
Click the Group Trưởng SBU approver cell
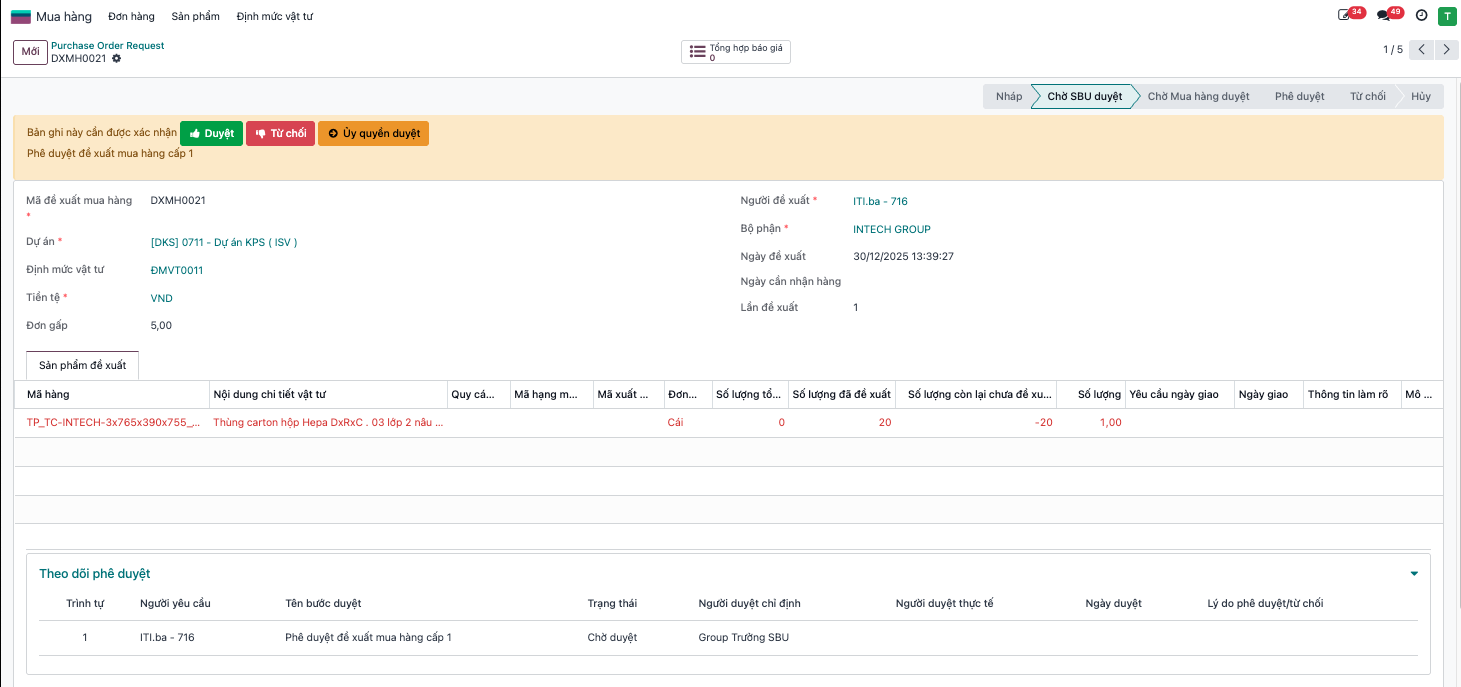tap(743, 638)
